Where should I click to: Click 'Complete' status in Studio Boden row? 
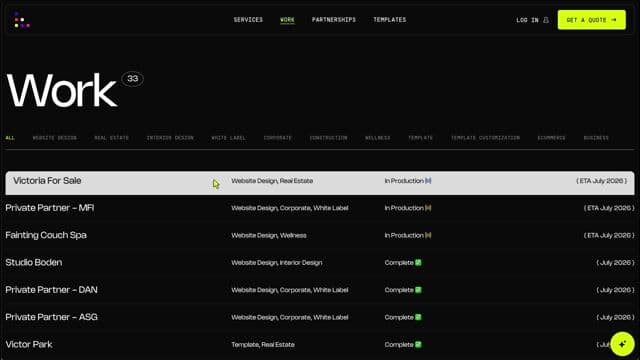[399, 263]
